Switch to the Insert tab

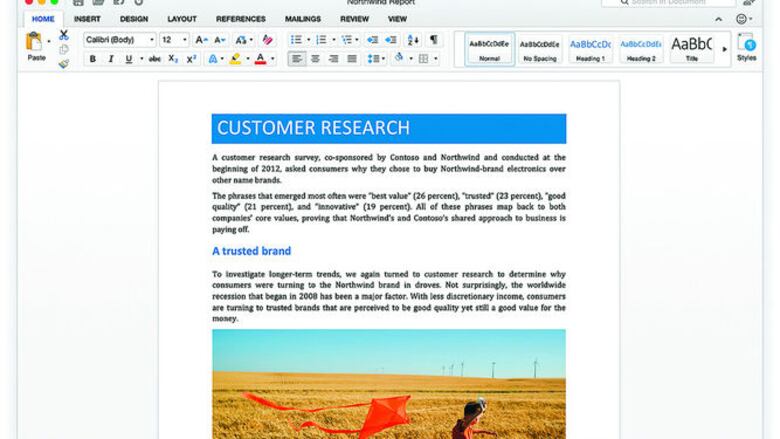coord(87,19)
